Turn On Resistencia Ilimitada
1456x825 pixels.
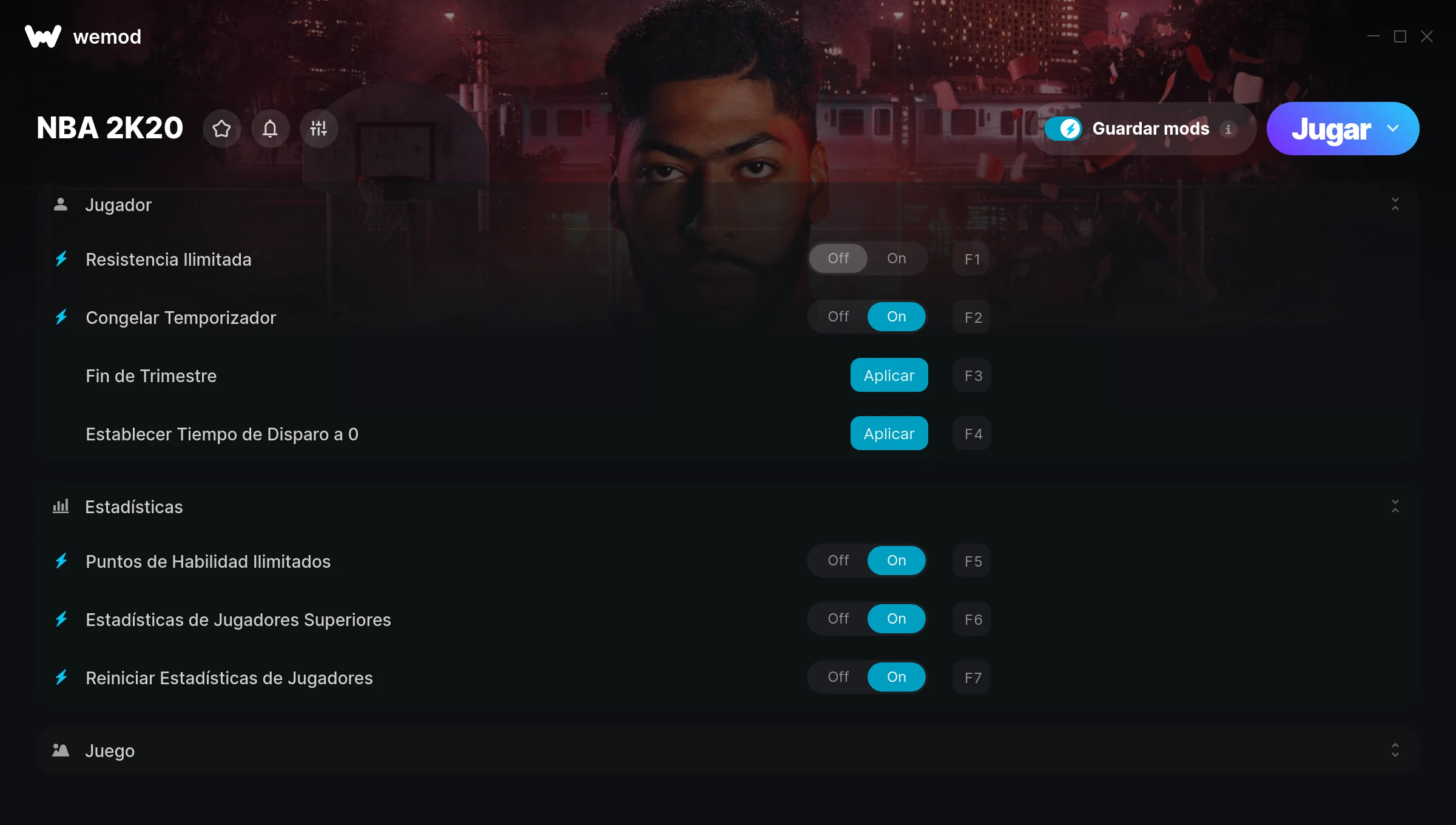[x=897, y=258]
